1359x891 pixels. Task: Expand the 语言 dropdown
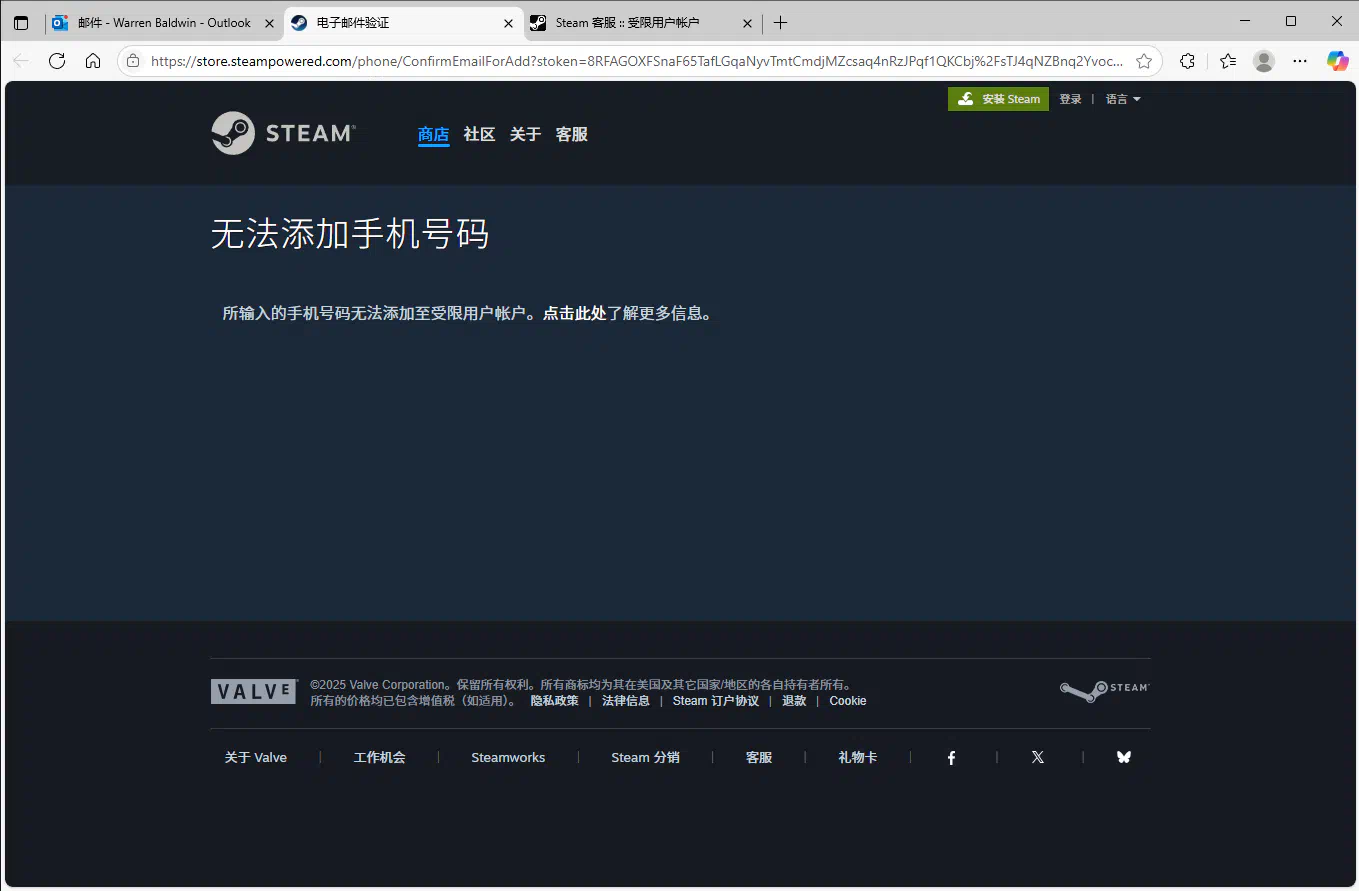[x=1123, y=99]
